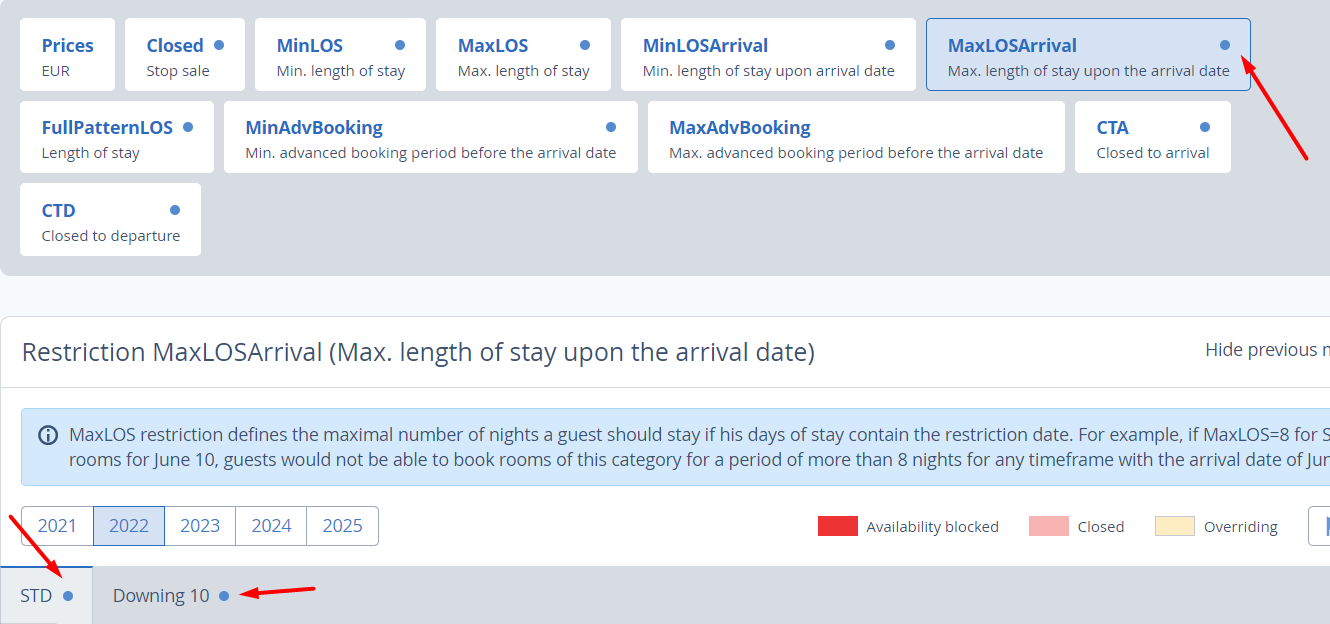
Task: Open CTD closed to departure card
Action: (x=110, y=219)
